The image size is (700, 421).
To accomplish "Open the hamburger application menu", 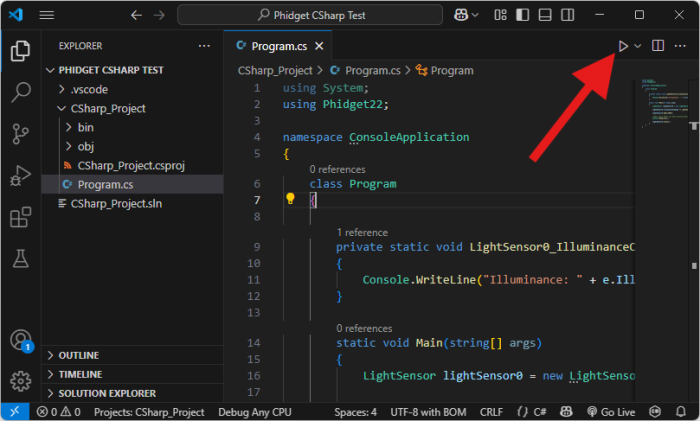I will click(47, 15).
